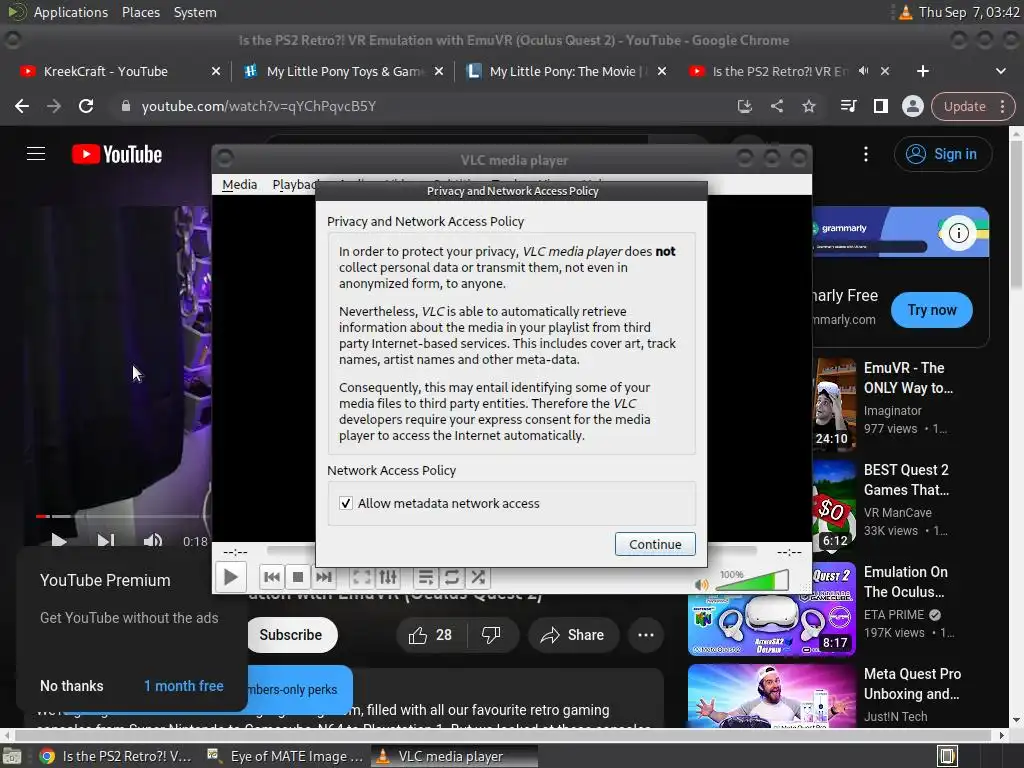Toggle Chrome side panel icon
1024x768 pixels.
(880, 106)
